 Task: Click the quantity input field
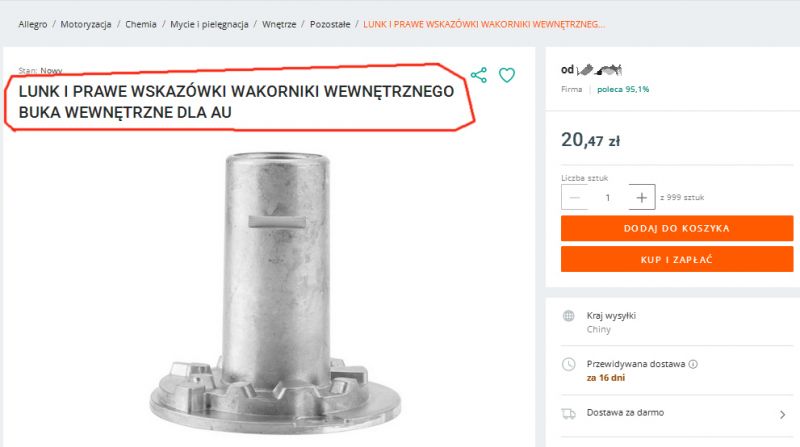(608, 197)
